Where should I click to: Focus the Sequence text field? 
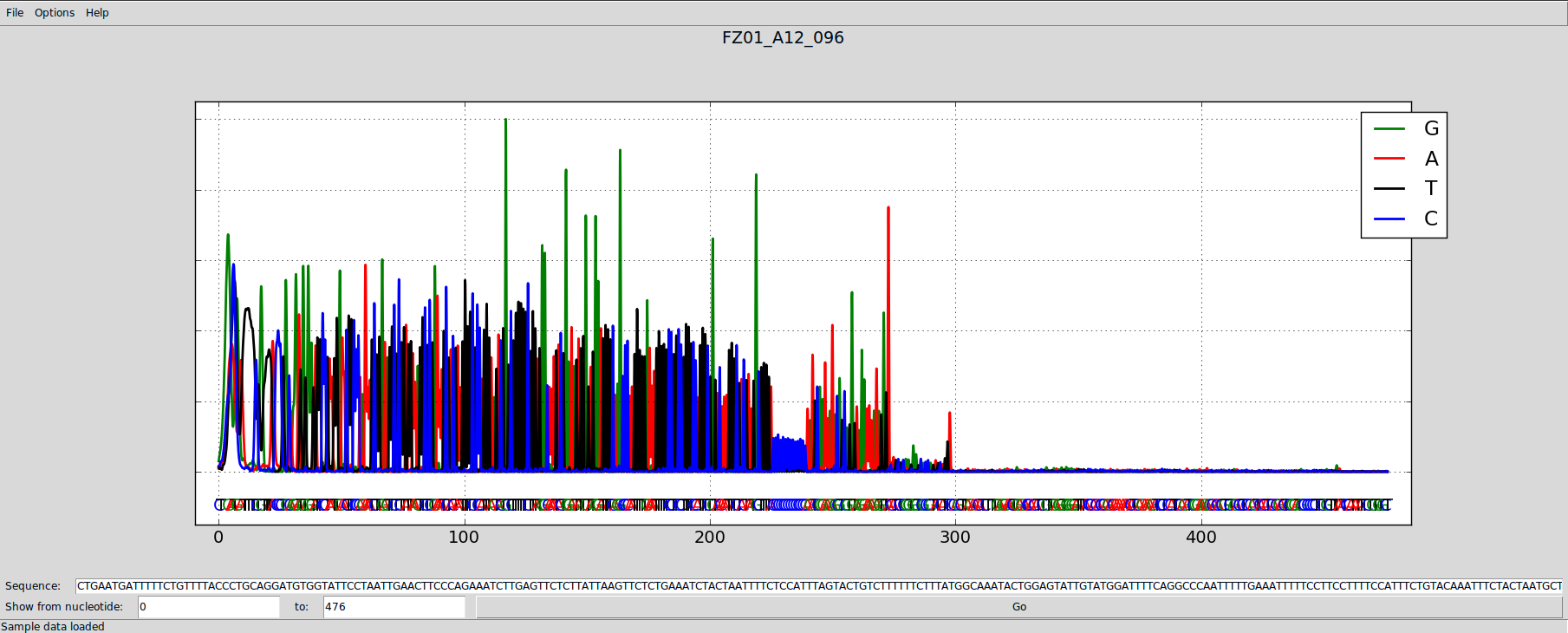tap(819, 586)
